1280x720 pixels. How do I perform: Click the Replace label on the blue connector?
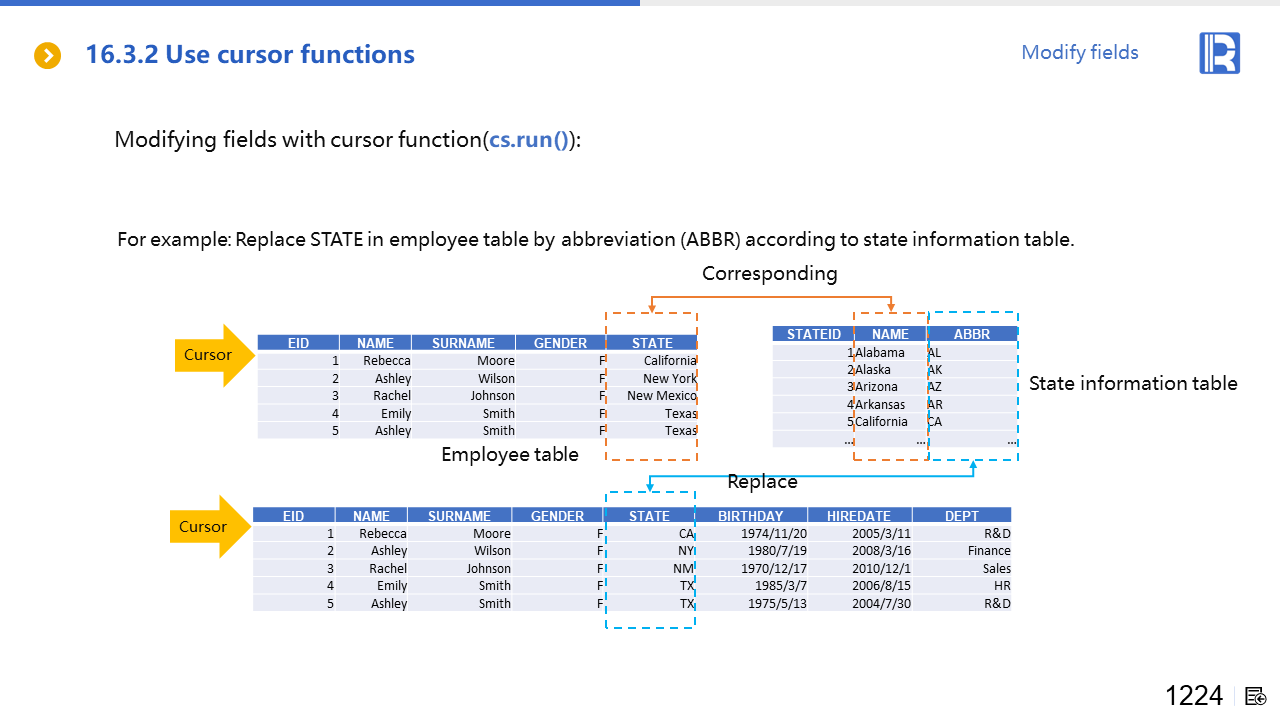(762, 482)
